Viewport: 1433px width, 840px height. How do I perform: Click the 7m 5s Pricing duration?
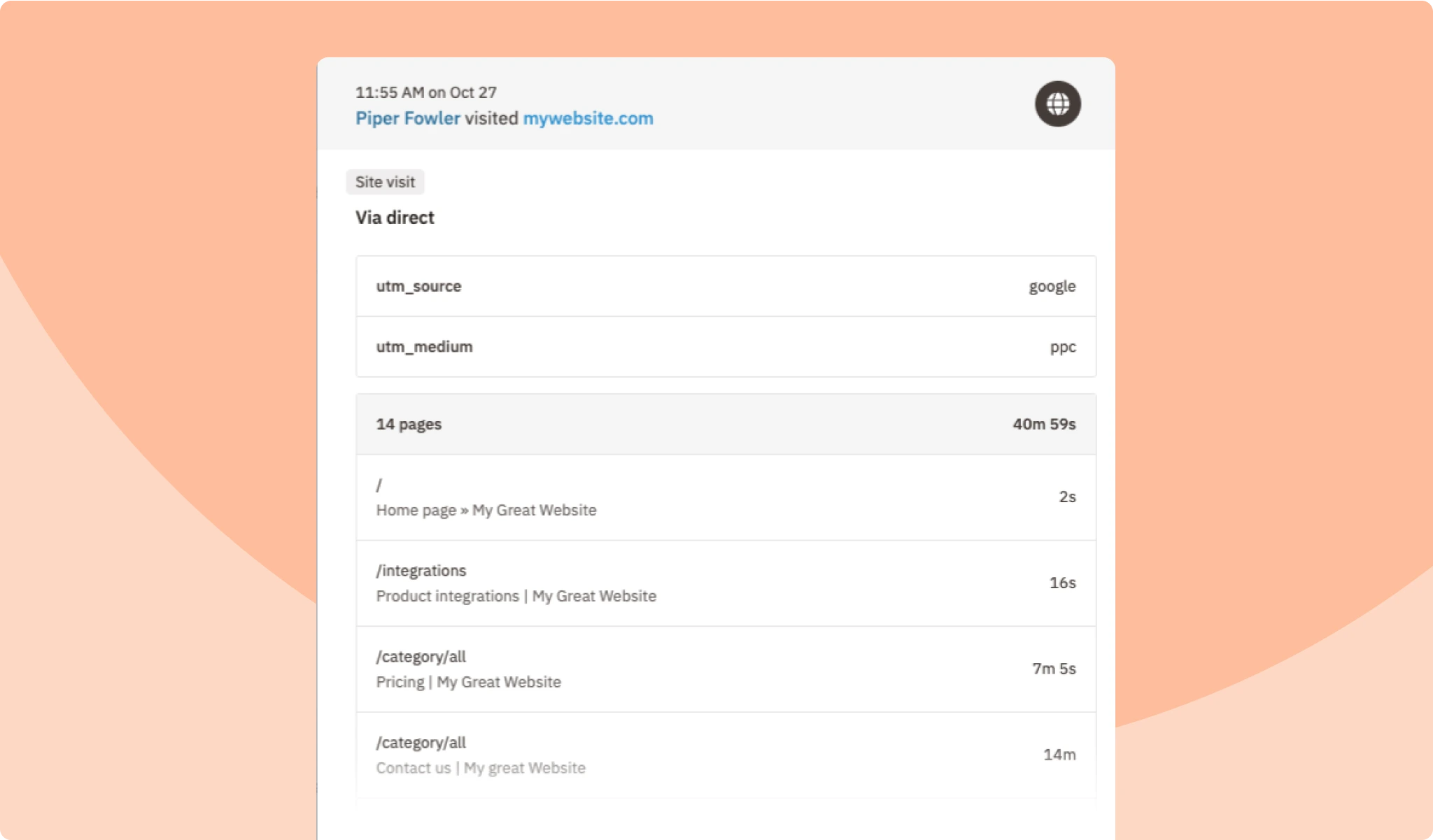point(1053,669)
